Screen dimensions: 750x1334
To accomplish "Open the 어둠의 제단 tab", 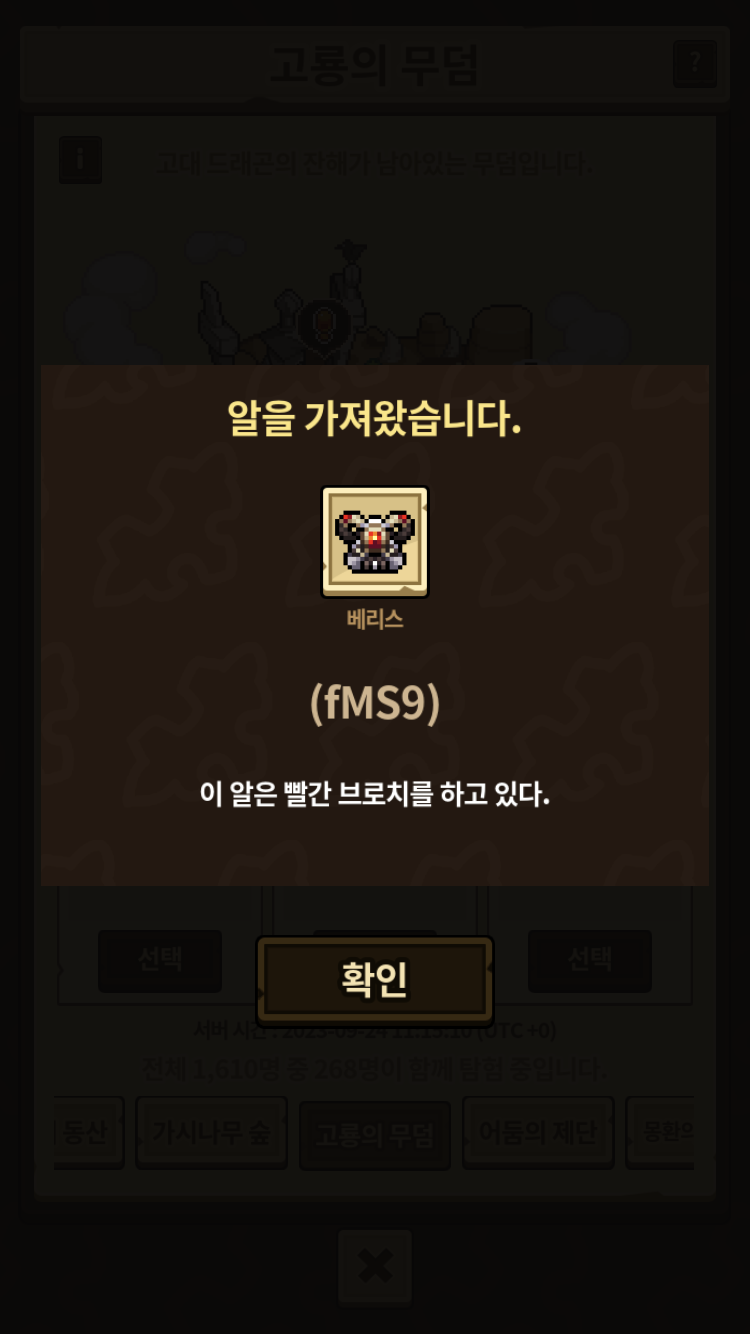I will 538,1133.
